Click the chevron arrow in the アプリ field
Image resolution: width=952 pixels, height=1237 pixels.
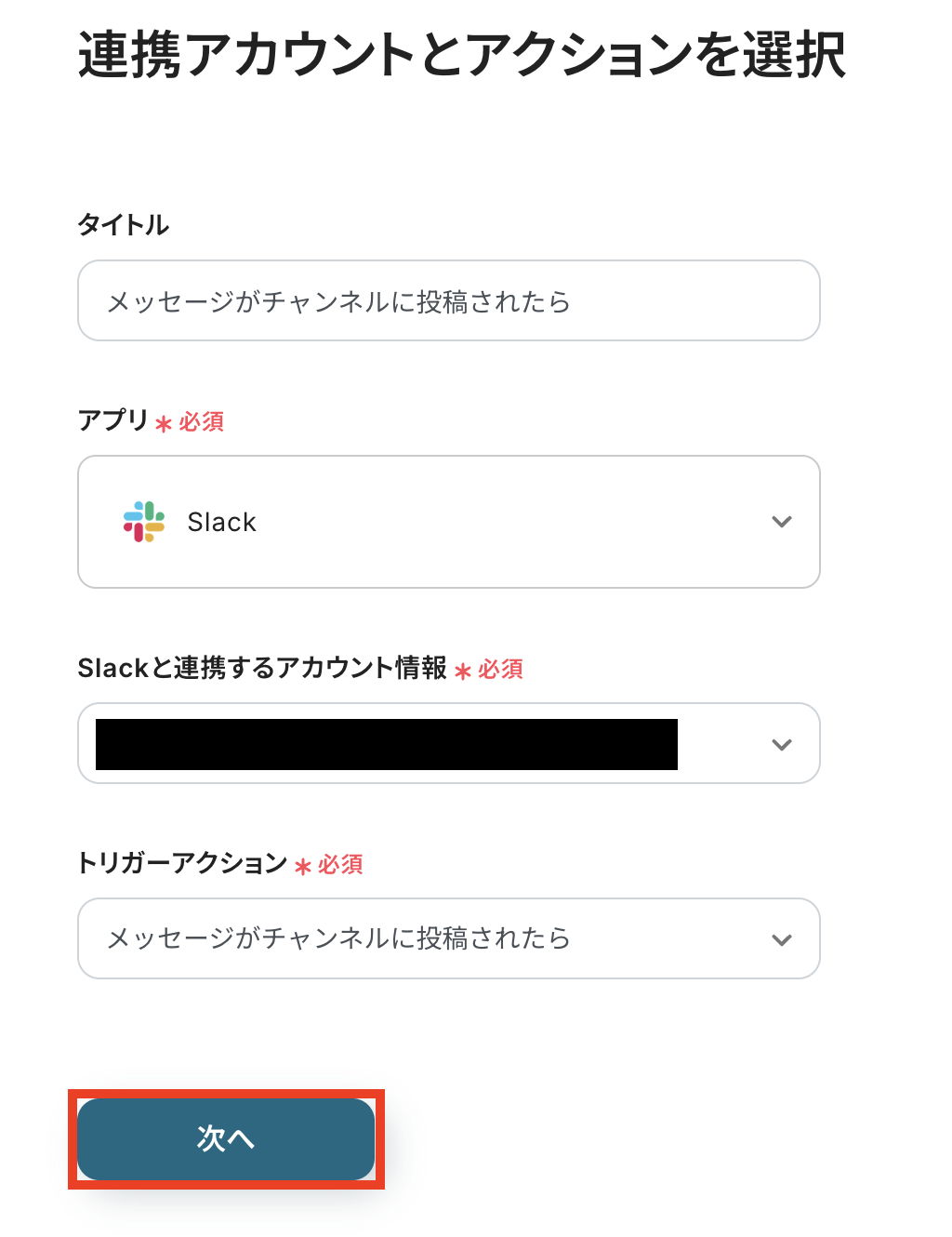782,522
